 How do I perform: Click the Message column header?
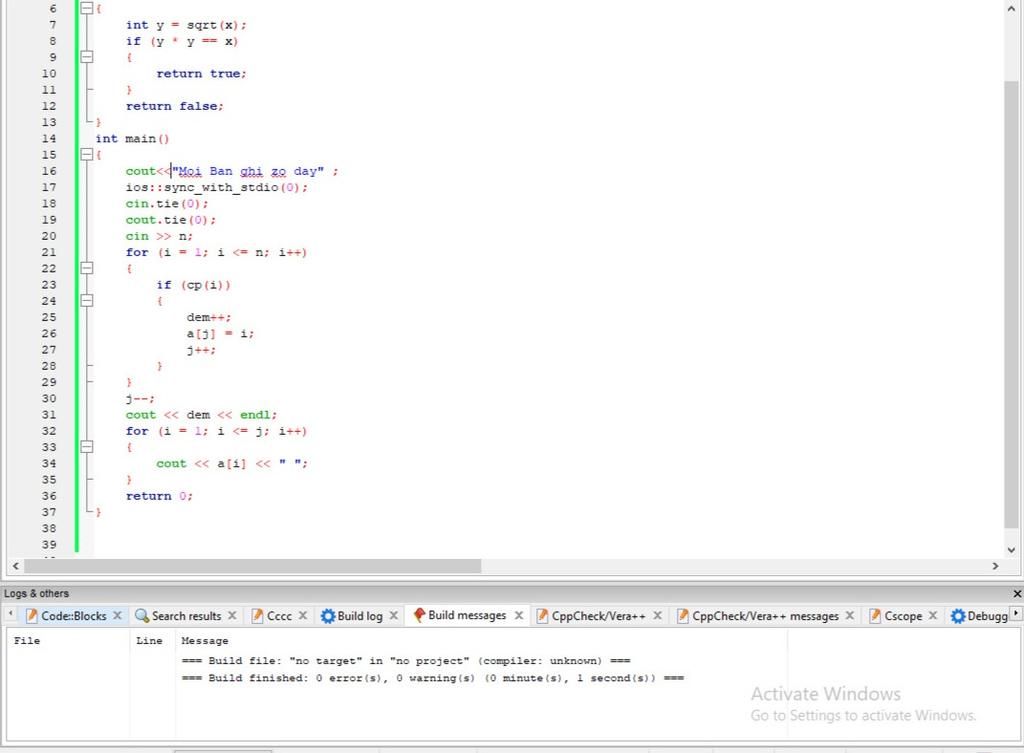point(205,641)
